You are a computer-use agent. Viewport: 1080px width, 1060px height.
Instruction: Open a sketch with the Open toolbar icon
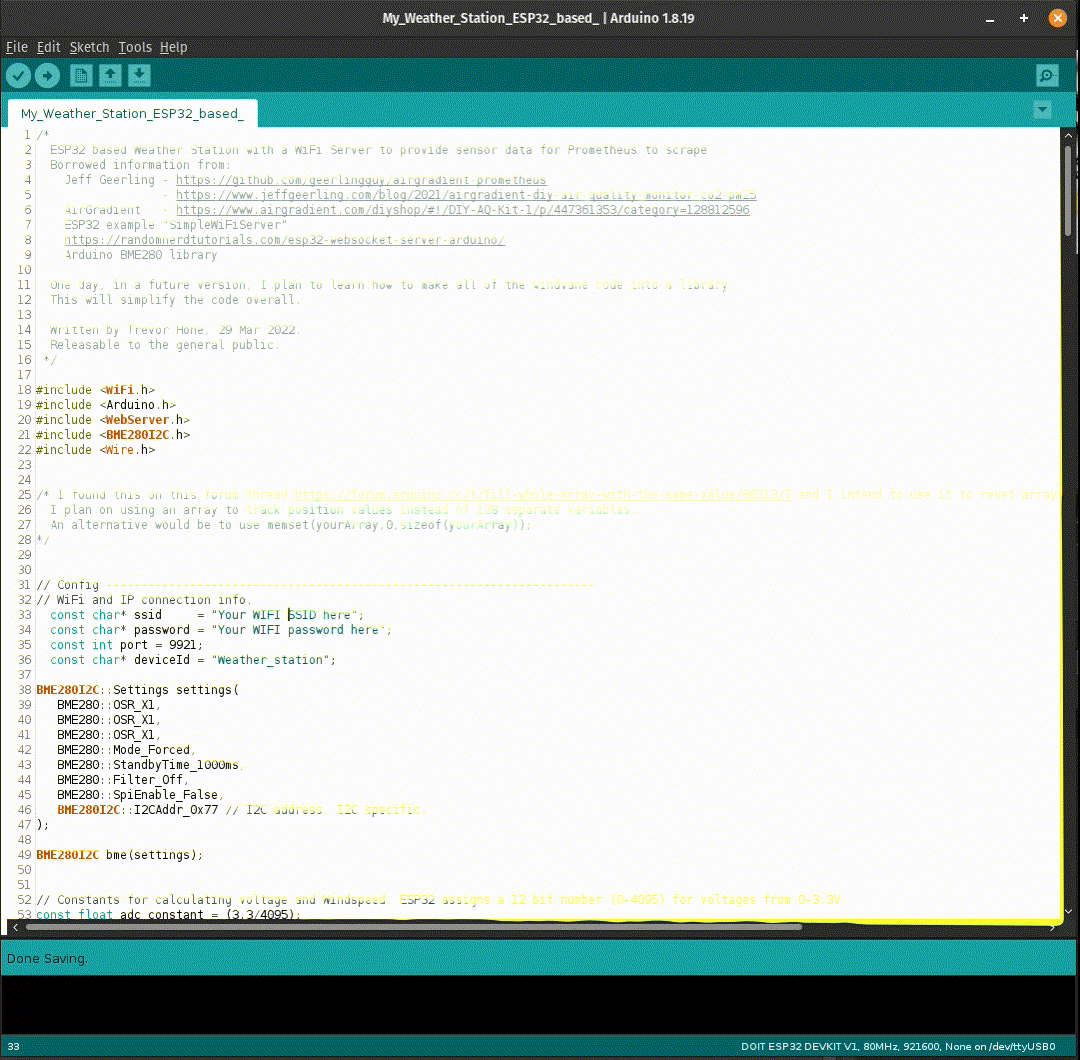(x=109, y=75)
